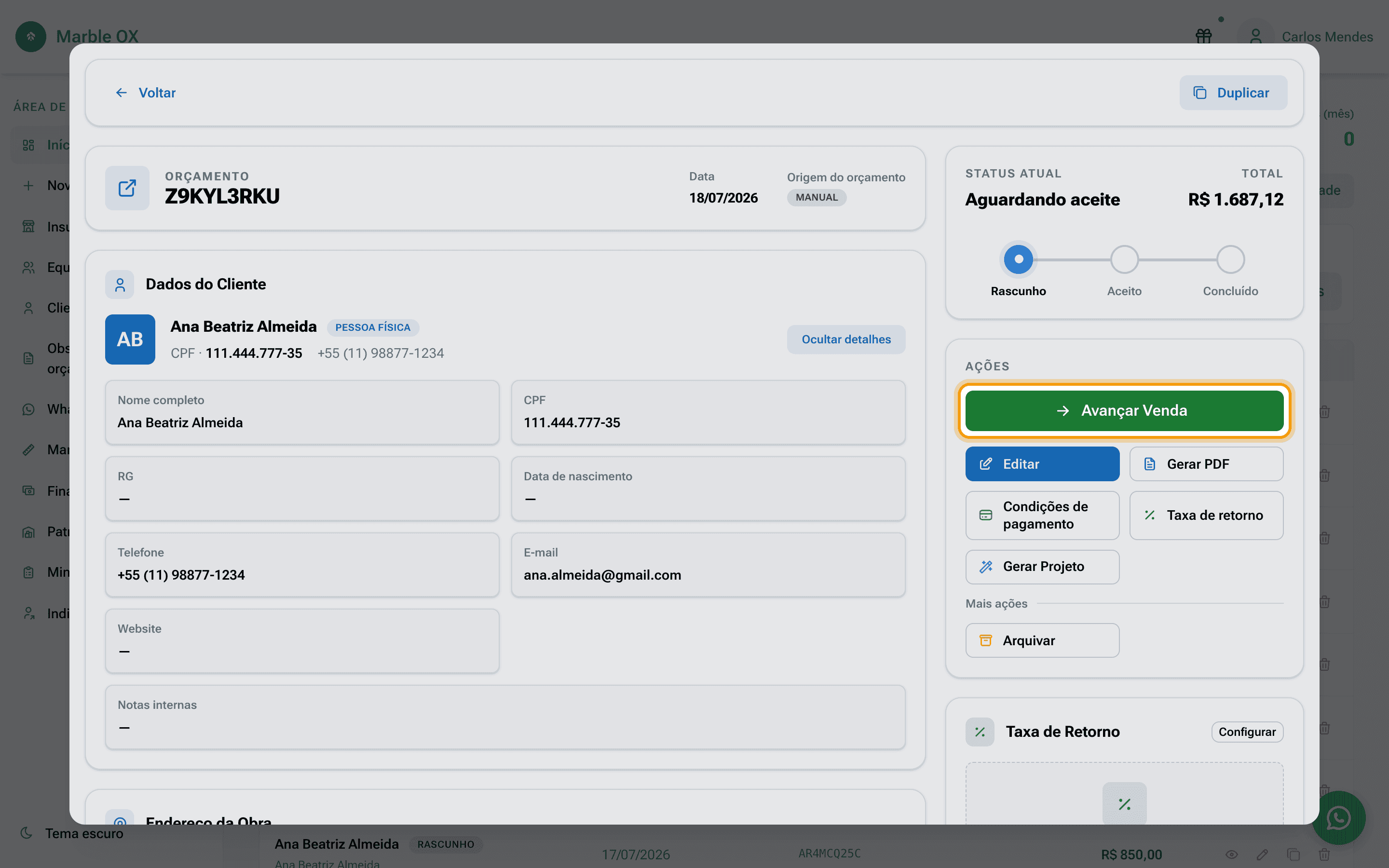Click the Data de nascimento field
The image size is (1389, 868).
(708, 488)
